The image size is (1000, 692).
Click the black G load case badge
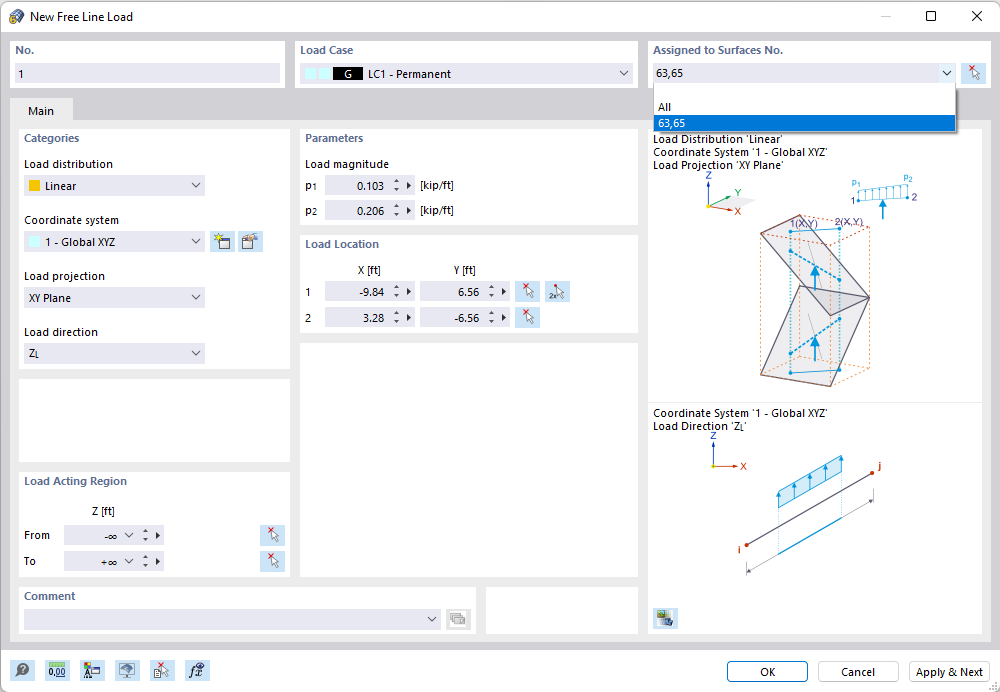click(348, 74)
